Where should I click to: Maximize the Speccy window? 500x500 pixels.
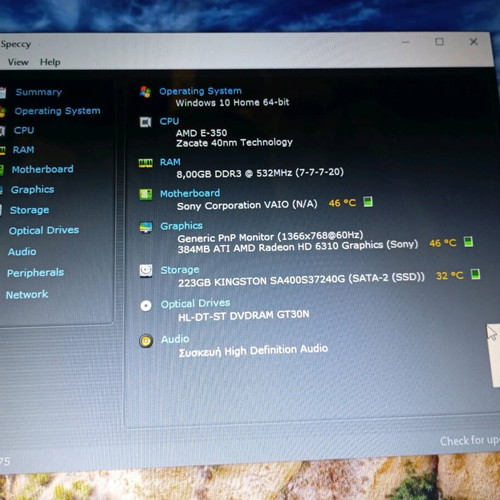(439, 42)
